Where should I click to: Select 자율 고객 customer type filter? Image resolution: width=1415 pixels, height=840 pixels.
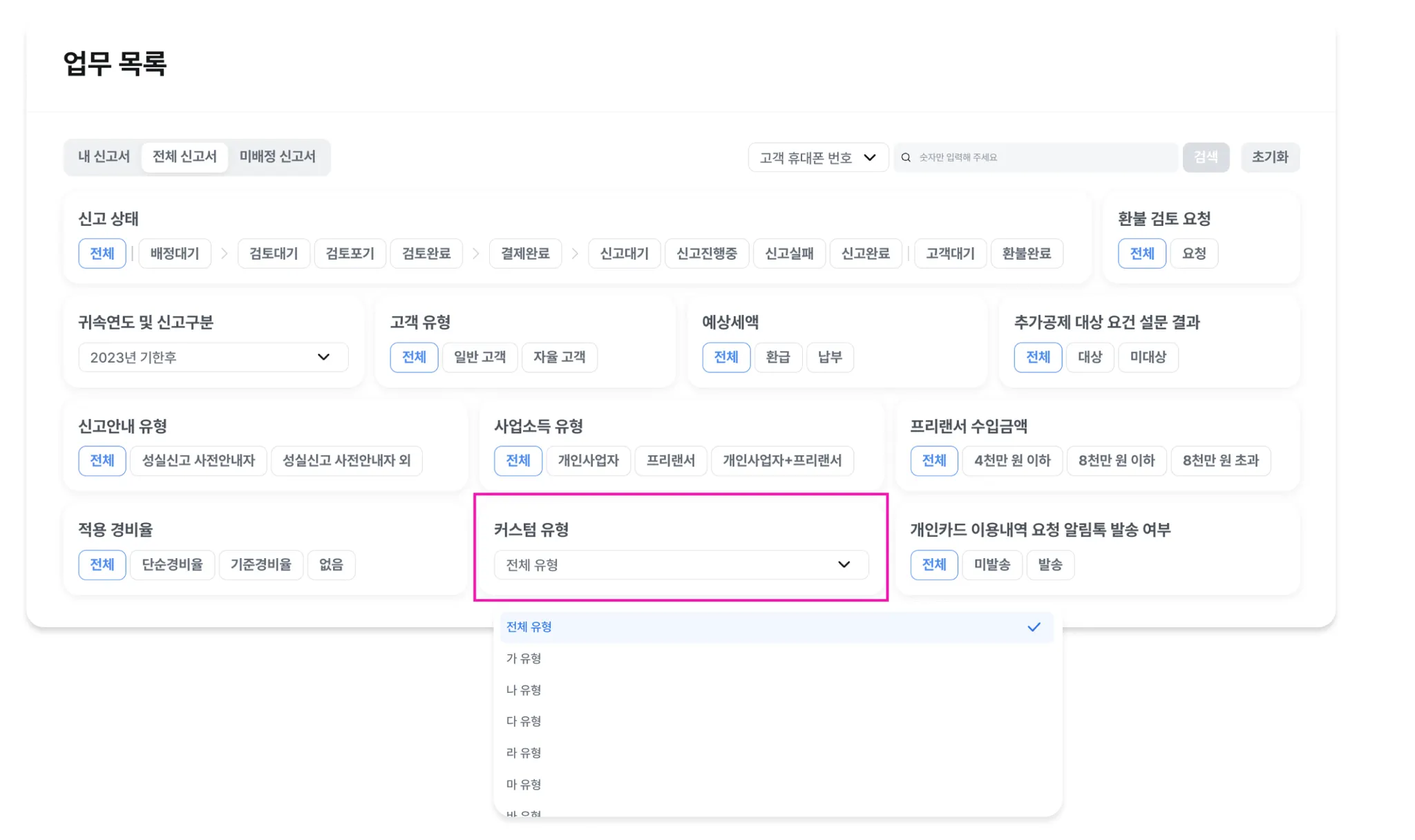(559, 357)
